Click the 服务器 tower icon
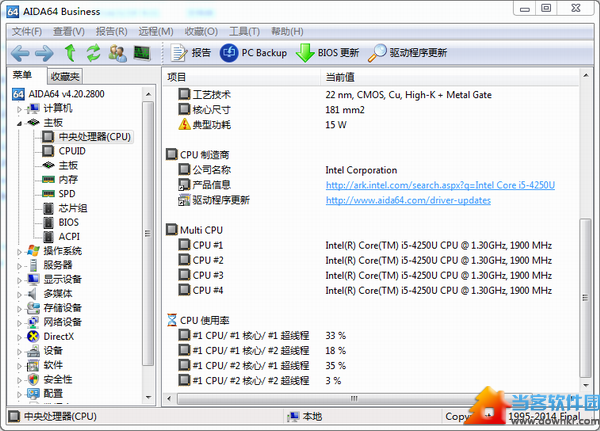Screen dimensions: 600x431 (34, 265)
